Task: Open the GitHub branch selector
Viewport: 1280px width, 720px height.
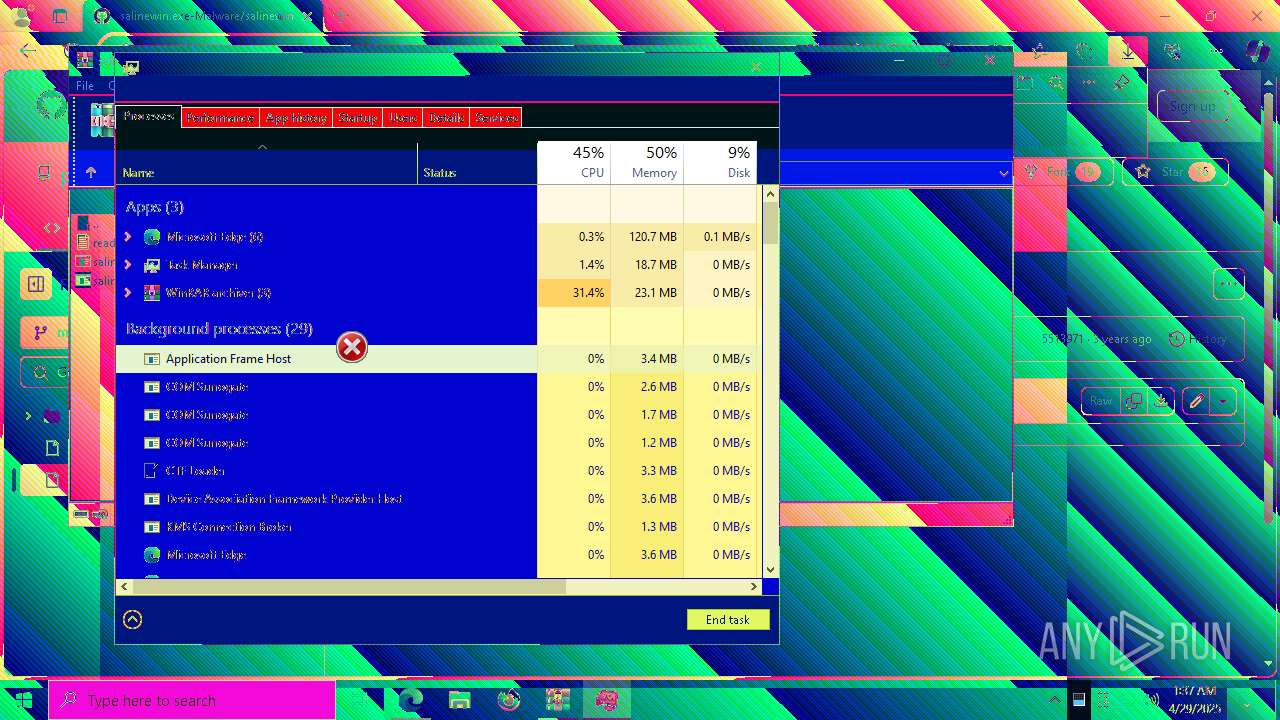Action: 45,332
